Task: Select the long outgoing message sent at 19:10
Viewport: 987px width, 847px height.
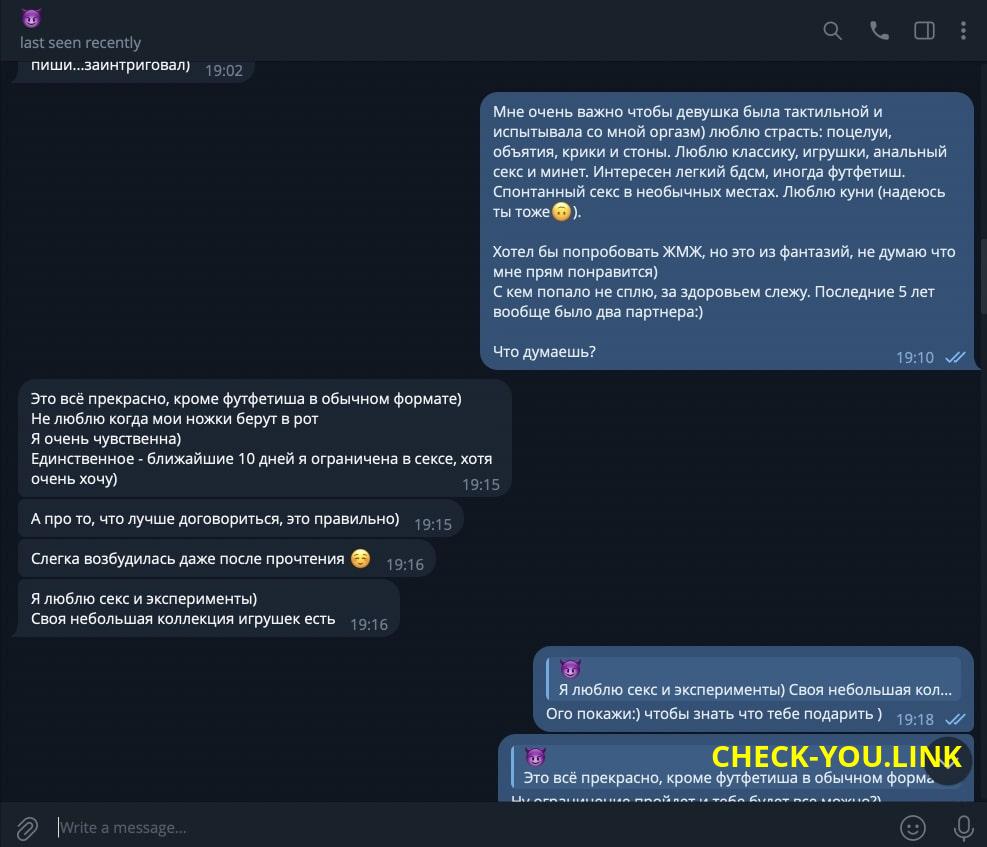Action: 726,231
